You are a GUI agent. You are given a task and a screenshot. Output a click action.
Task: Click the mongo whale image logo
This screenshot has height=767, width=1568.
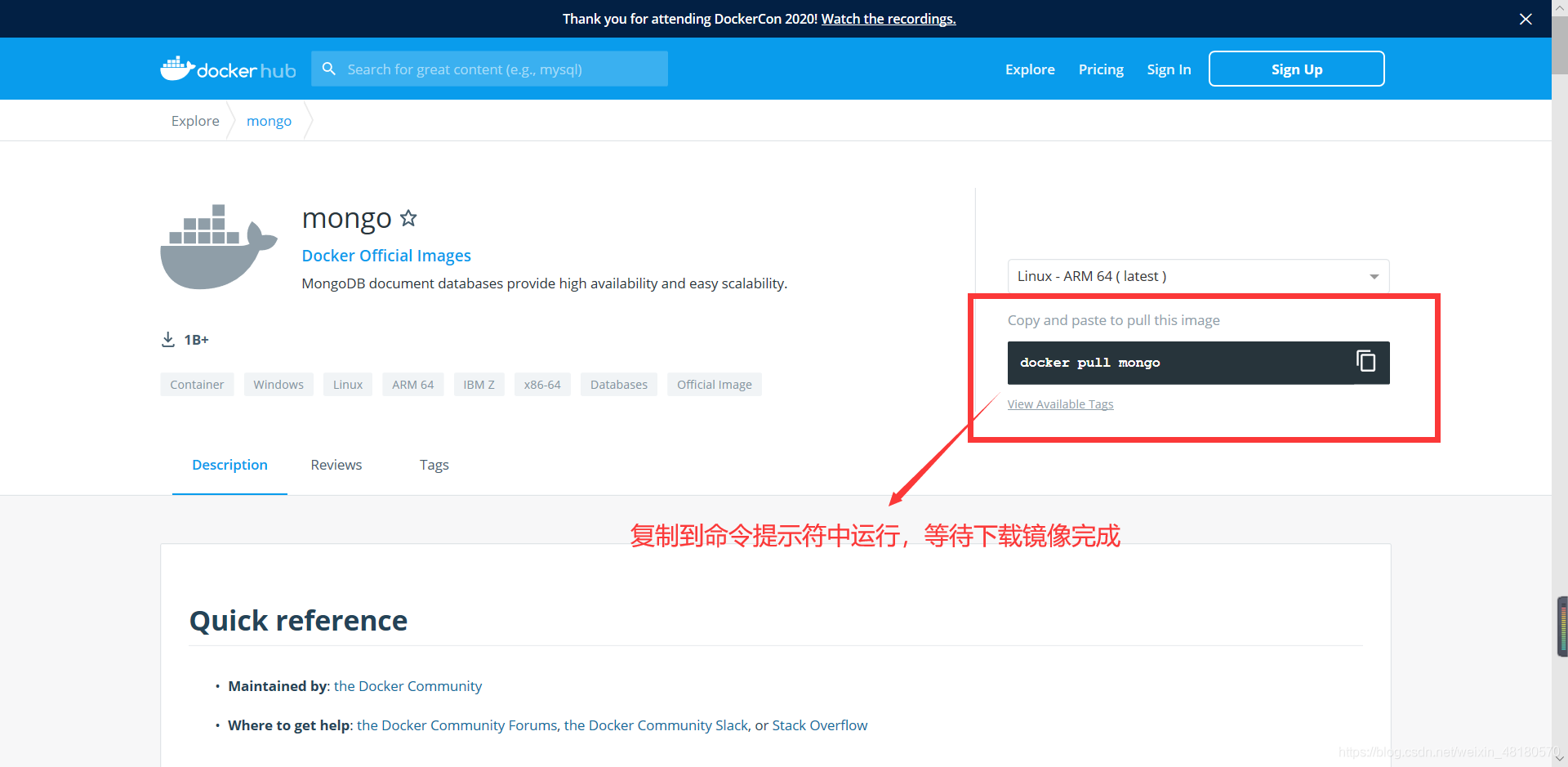click(219, 247)
